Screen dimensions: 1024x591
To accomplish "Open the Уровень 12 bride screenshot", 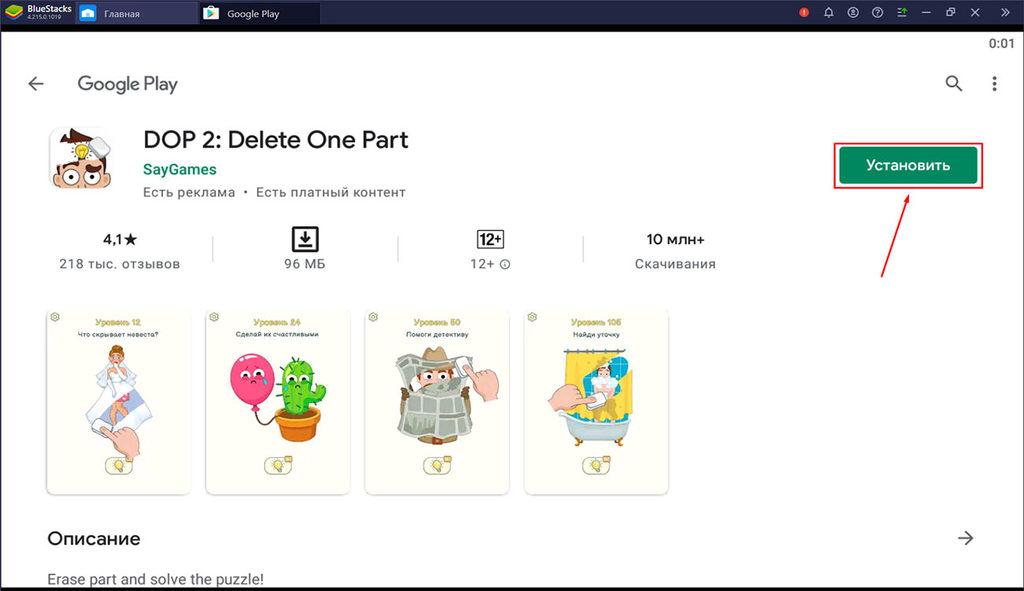I will pyautogui.click(x=118, y=402).
